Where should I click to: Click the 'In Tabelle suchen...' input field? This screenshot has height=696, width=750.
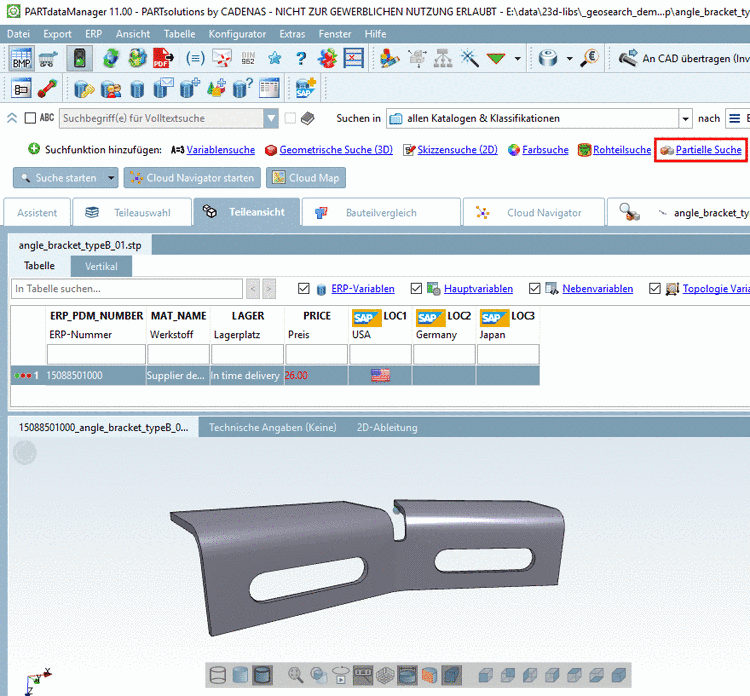coord(127,288)
